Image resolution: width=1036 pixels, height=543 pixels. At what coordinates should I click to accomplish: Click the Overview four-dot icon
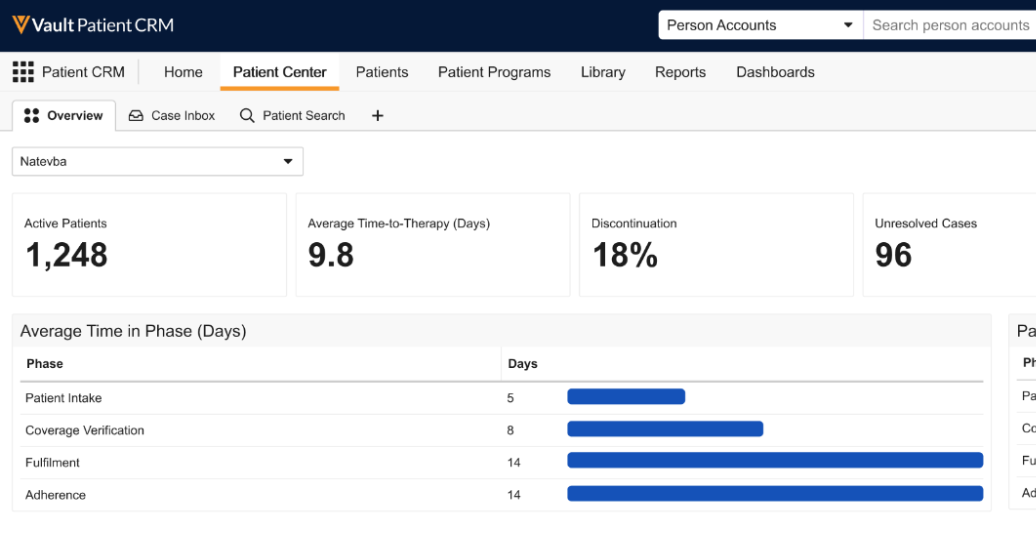click(31, 116)
